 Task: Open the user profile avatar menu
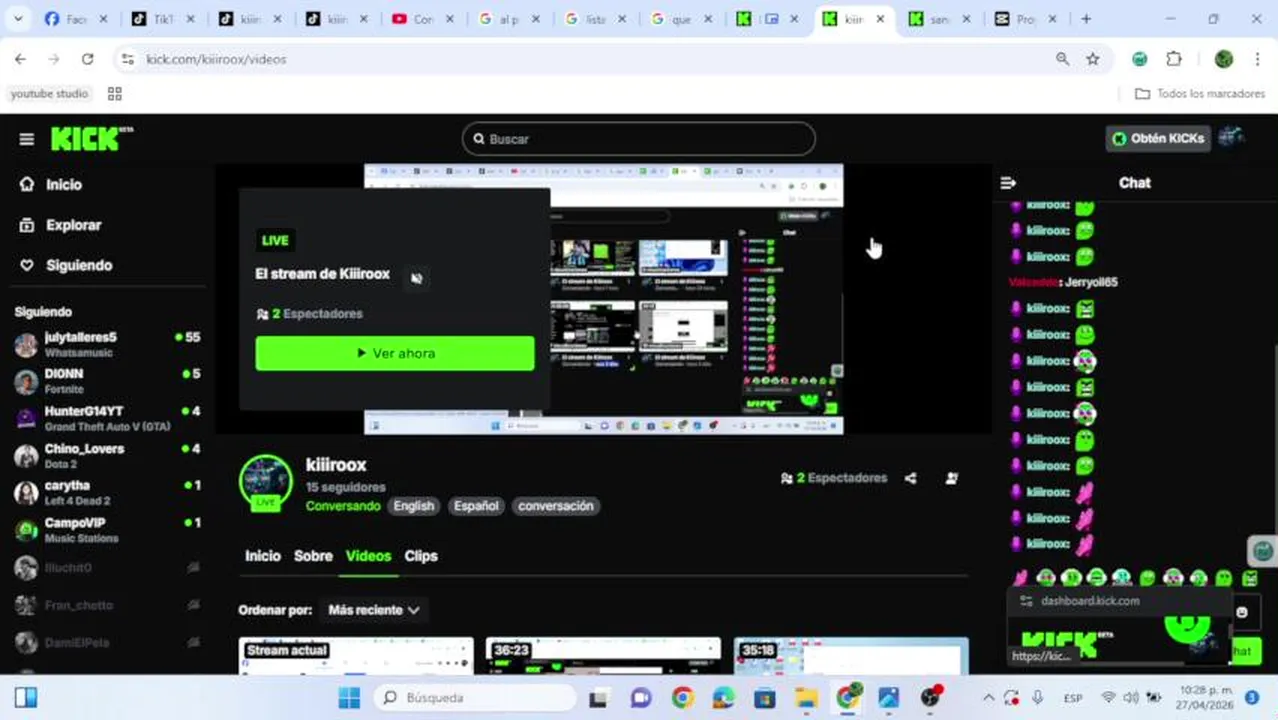pyautogui.click(x=1231, y=138)
